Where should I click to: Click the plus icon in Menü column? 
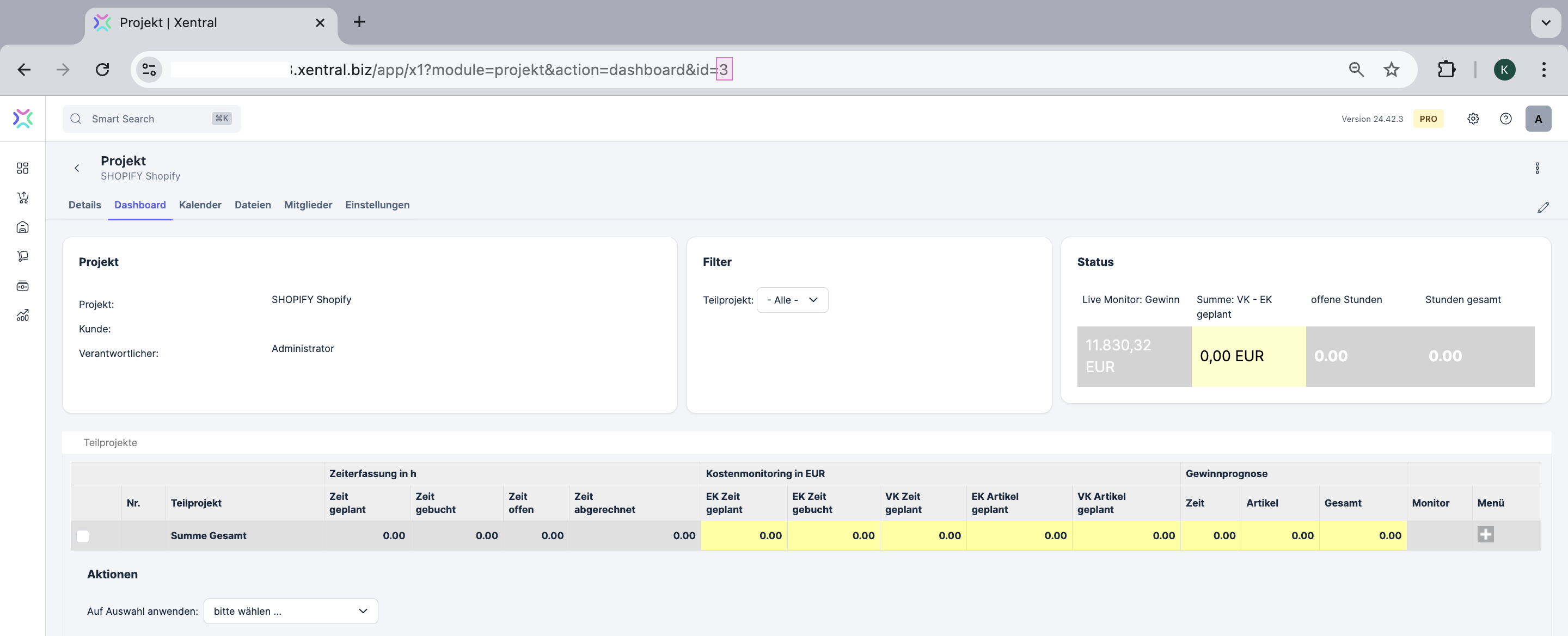click(x=1485, y=534)
